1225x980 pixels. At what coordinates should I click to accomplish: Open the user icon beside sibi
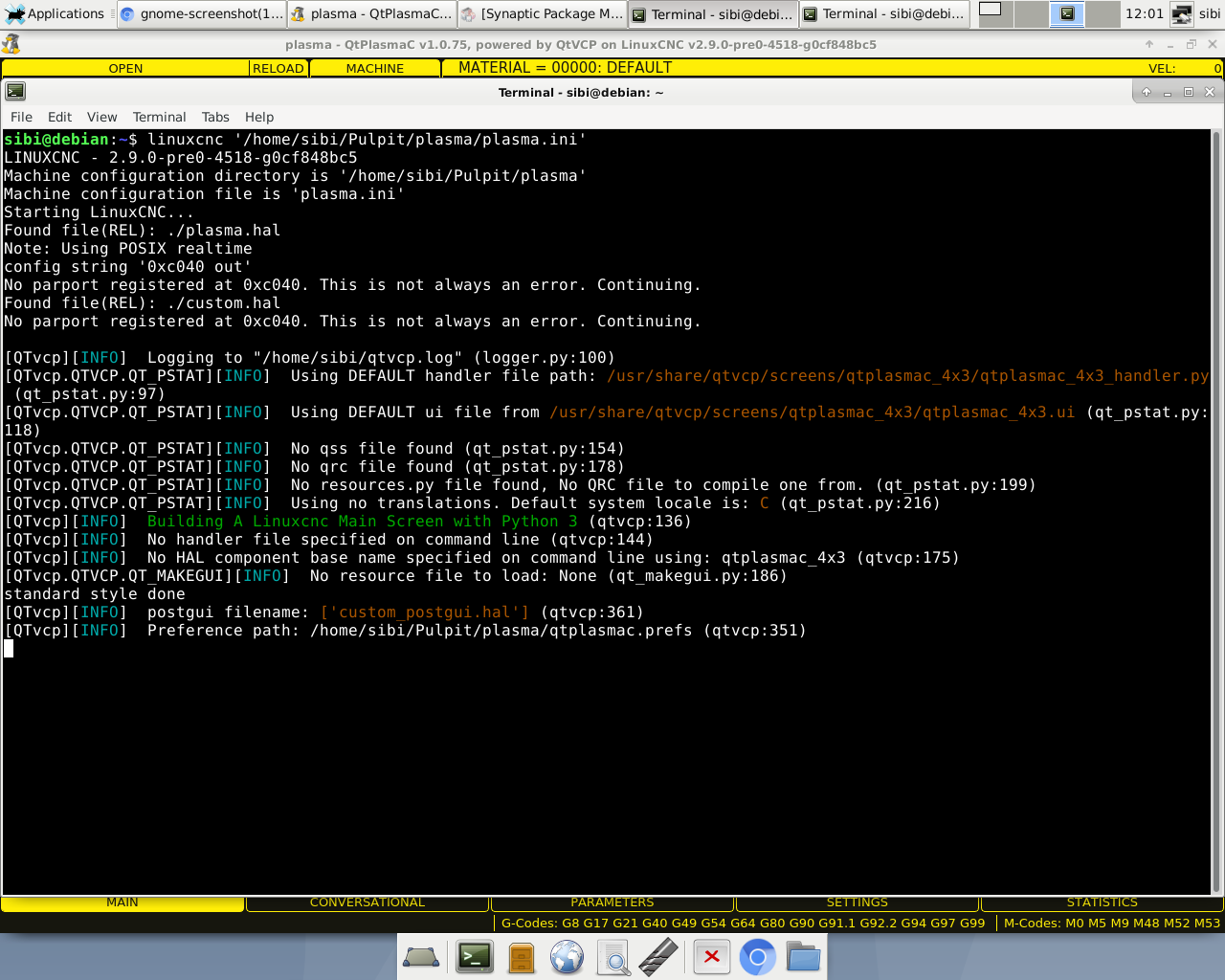pyautogui.click(x=1182, y=13)
